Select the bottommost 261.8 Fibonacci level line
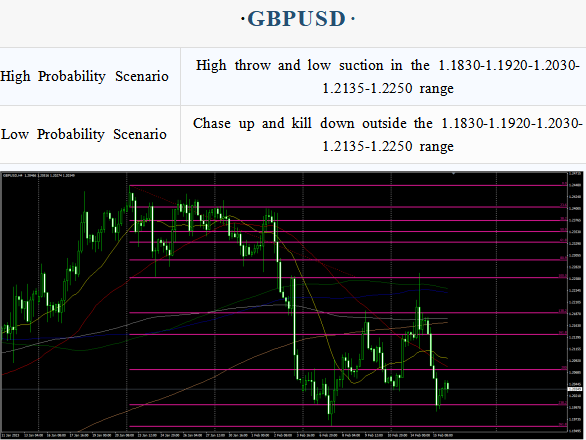586x440 pixels. coord(348,427)
